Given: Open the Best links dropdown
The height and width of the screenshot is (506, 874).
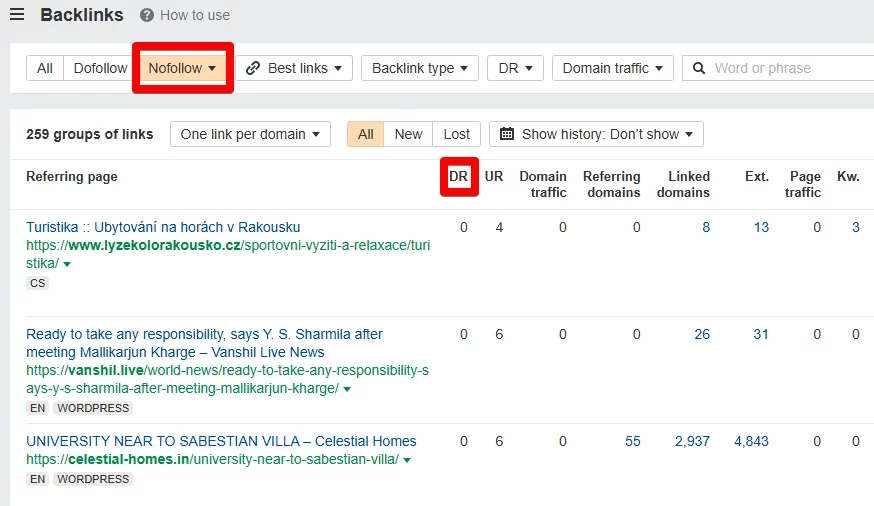Looking at the screenshot, I should pos(294,68).
